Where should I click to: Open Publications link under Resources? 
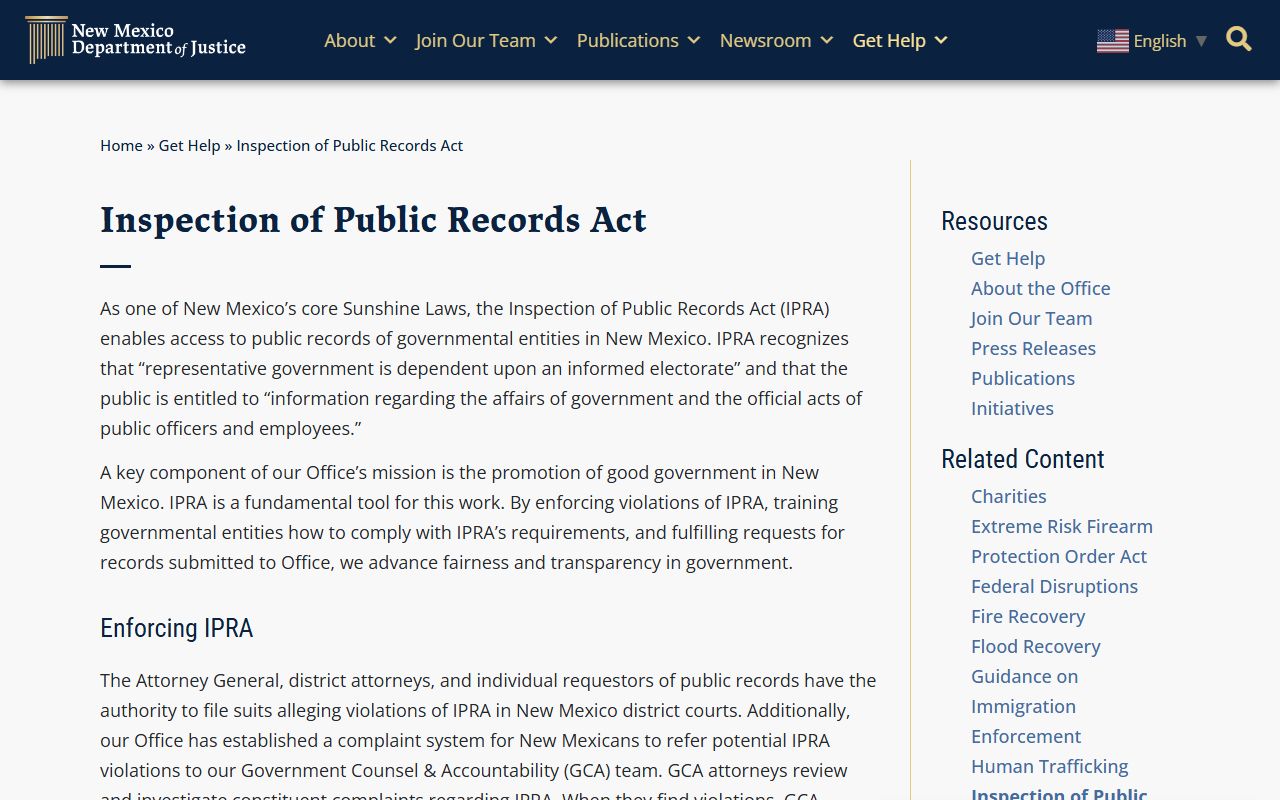(1023, 378)
